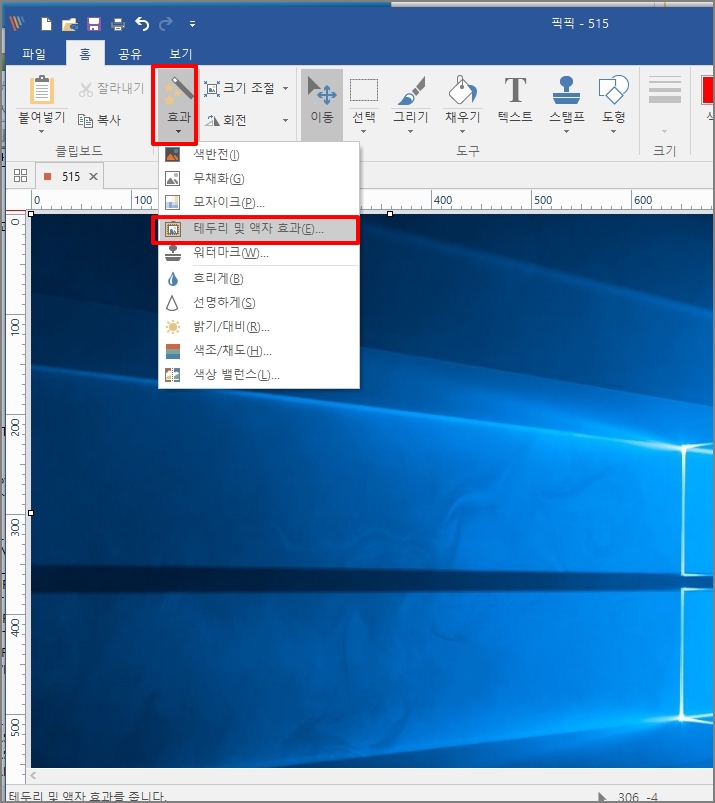Choose 흐리게(B) from the effects menu

click(x=259, y=279)
